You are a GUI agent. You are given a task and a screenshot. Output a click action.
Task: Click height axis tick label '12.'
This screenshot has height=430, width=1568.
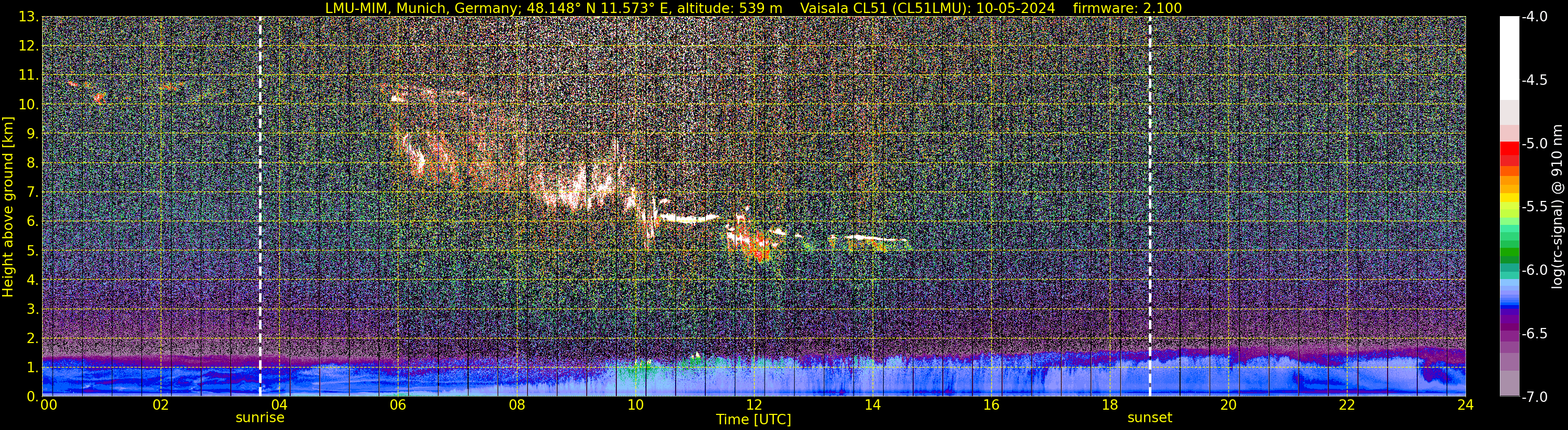(x=29, y=46)
